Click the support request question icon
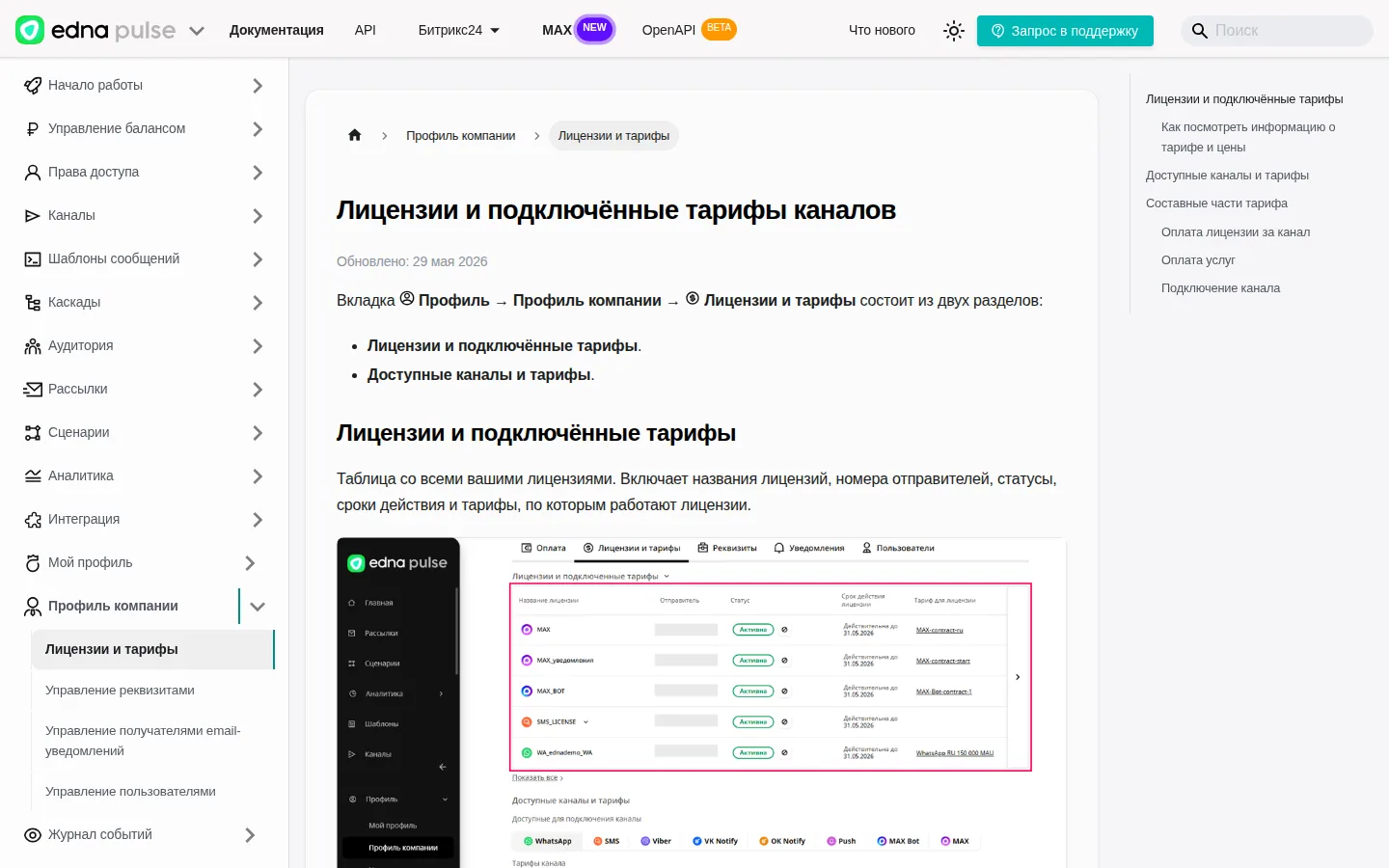The width and height of the screenshot is (1389, 868). tap(998, 31)
